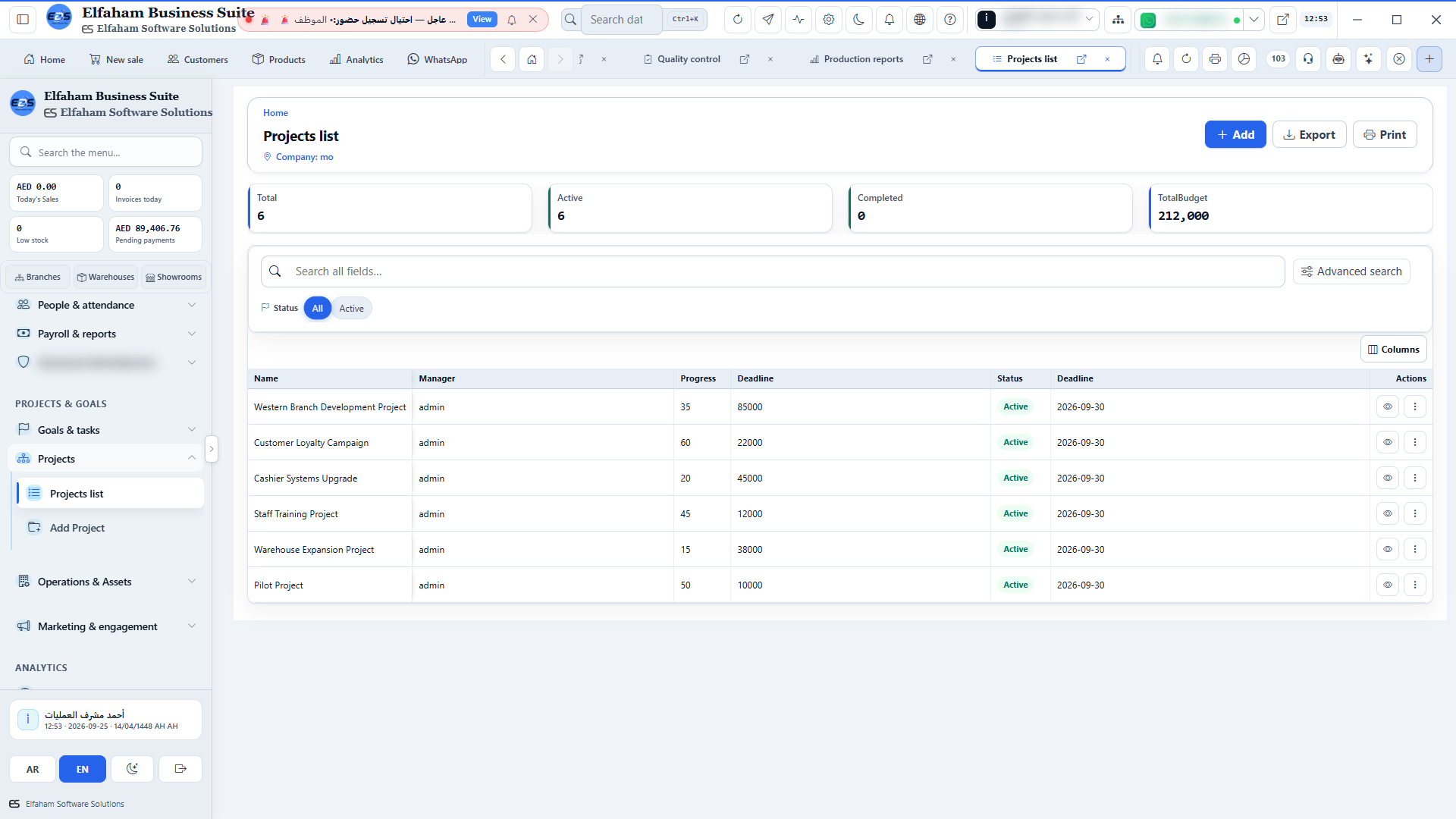The width and height of the screenshot is (1456, 819).
Task: Click the pie chart icon in tab toolbar
Action: click(x=1244, y=58)
